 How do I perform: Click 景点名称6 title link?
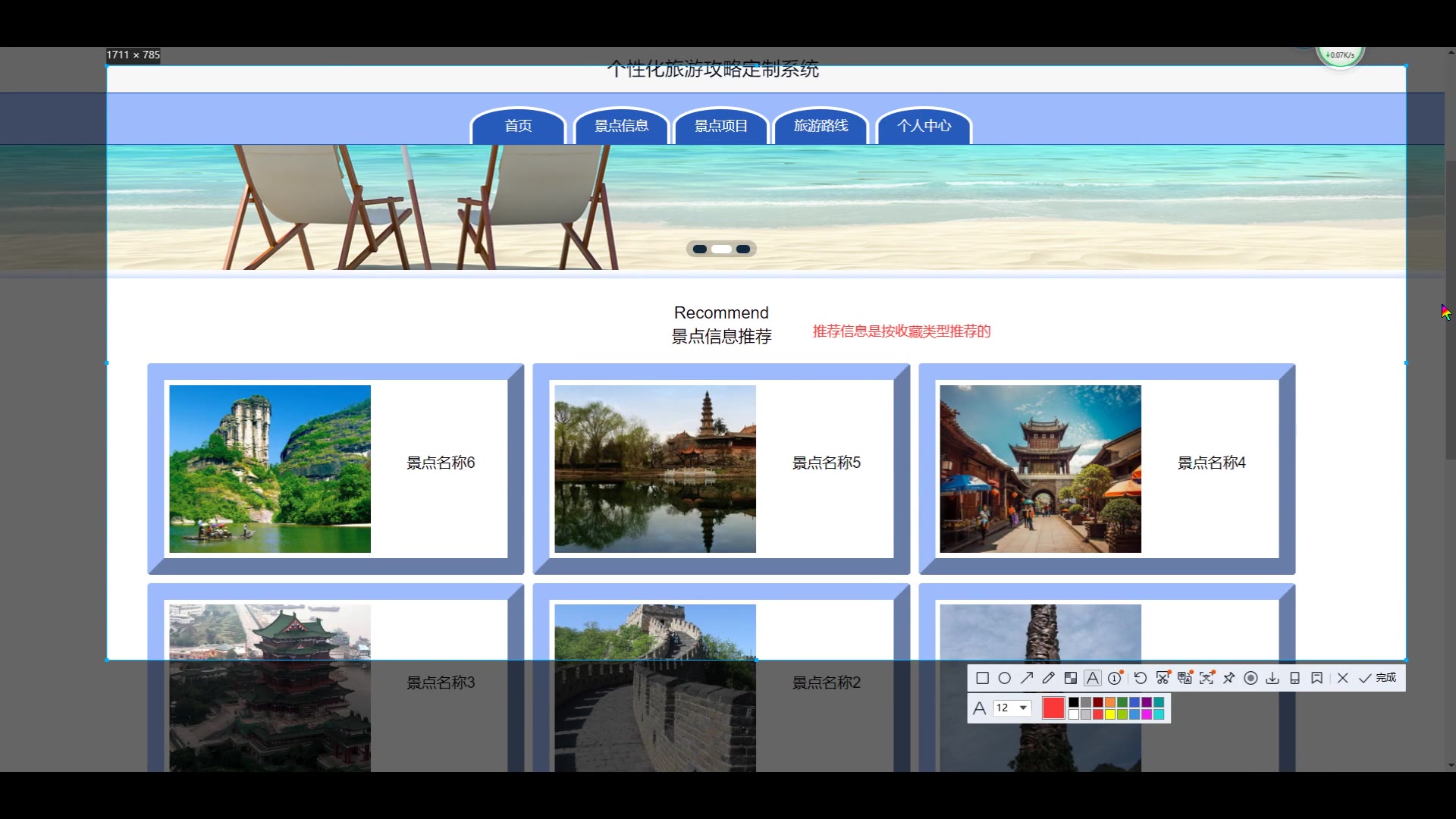(x=441, y=463)
